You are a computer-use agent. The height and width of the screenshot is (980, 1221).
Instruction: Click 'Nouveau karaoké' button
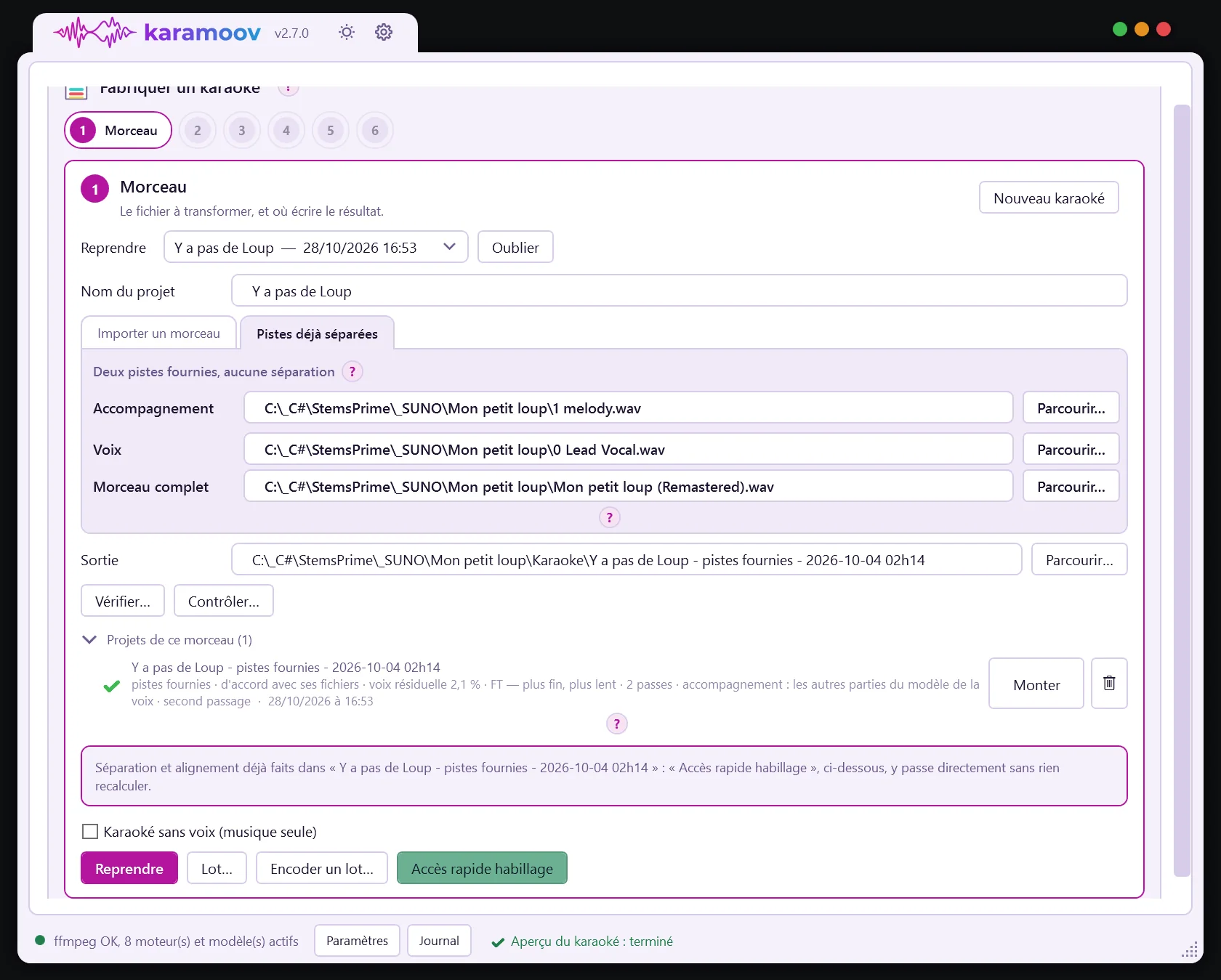coord(1049,198)
